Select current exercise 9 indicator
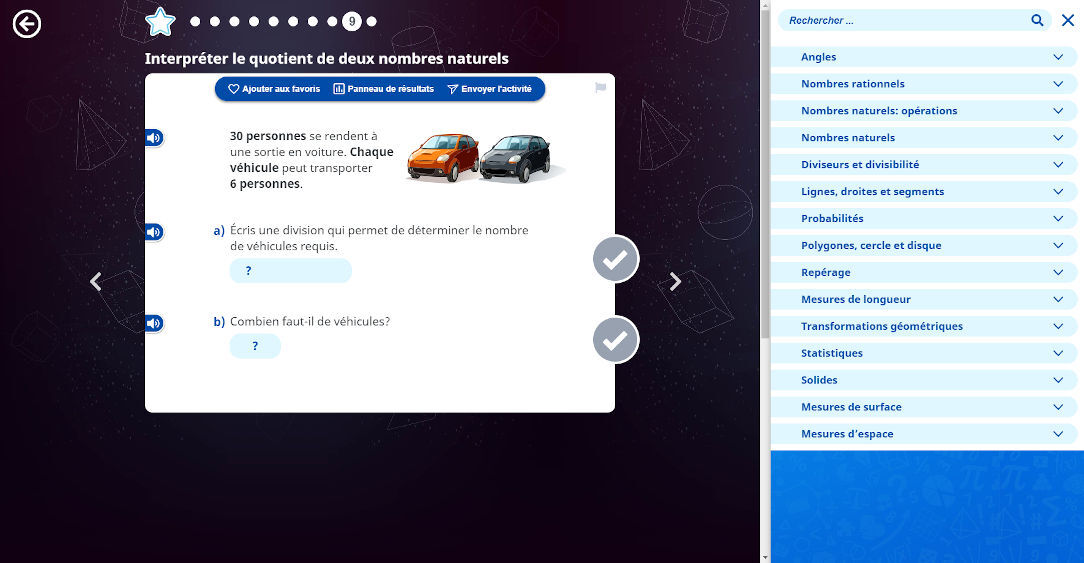 click(x=352, y=21)
